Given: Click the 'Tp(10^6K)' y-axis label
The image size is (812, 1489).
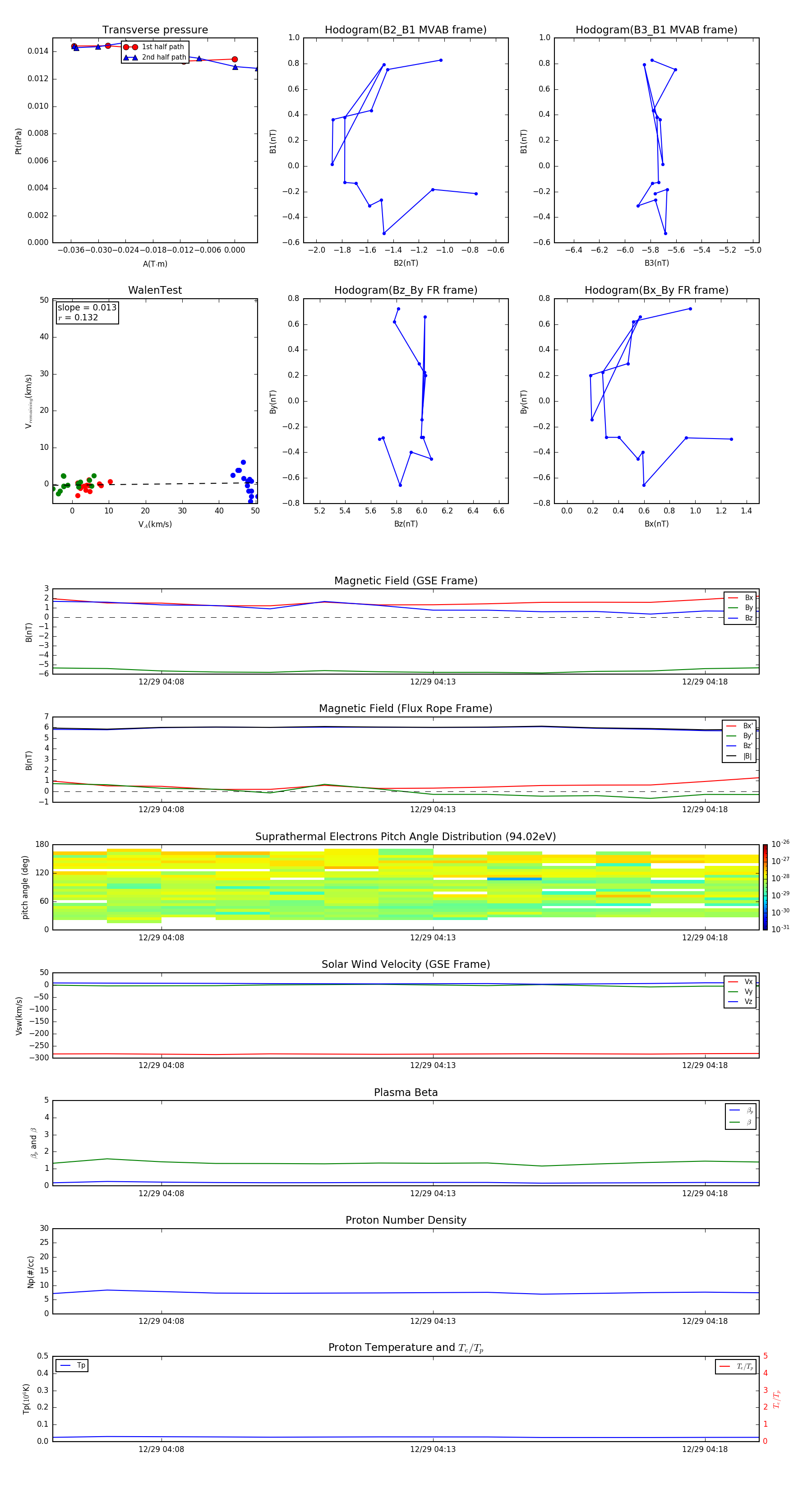Looking at the screenshot, I should [x=26, y=1399].
